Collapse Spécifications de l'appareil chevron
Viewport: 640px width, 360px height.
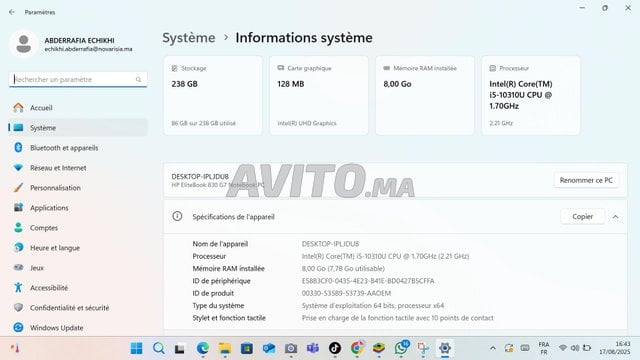click(616, 217)
